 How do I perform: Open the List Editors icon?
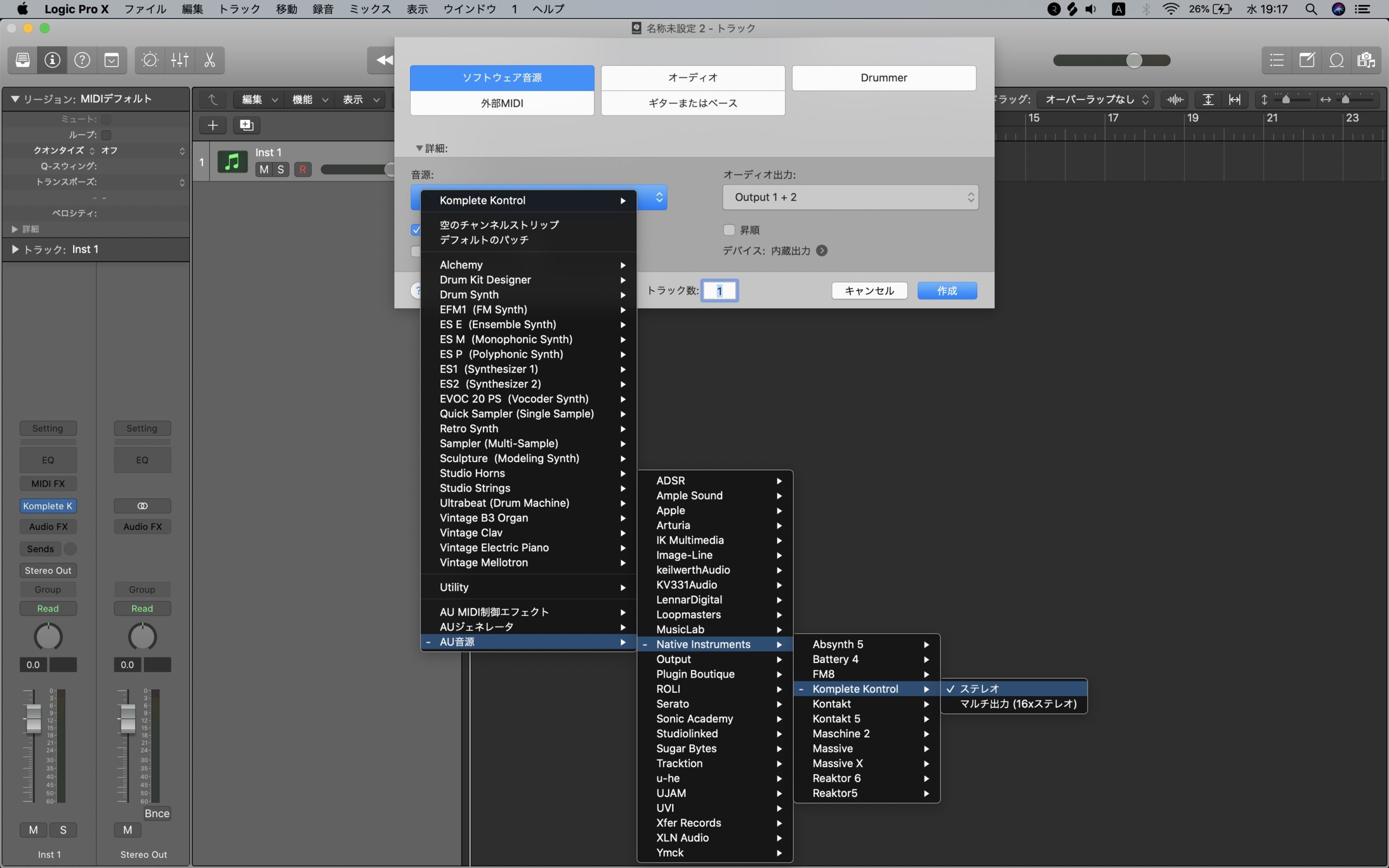[1277, 60]
